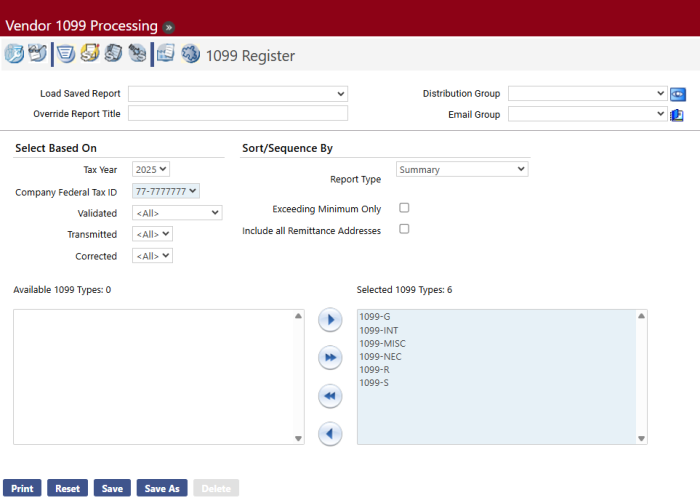Check Include all Remittance Addresses
The image size is (700, 503).
tap(404, 229)
